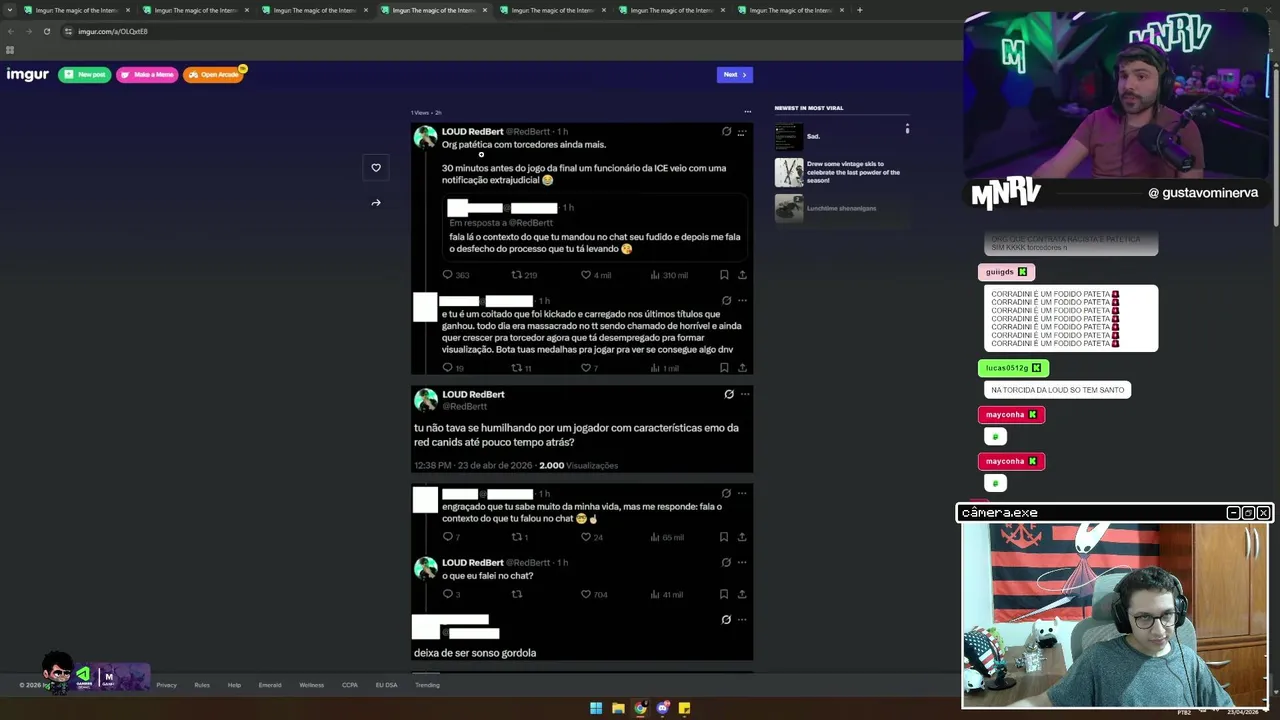Bookmark the tweet with 310 mil views
Image resolution: width=1280 pixels, height=720 pixels.
pos(724,275)
